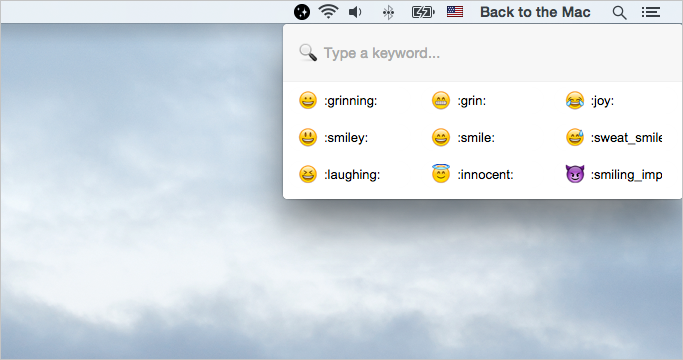Click the Type a keyword search field
Screen dimensions: 683x360
point(483,53)
